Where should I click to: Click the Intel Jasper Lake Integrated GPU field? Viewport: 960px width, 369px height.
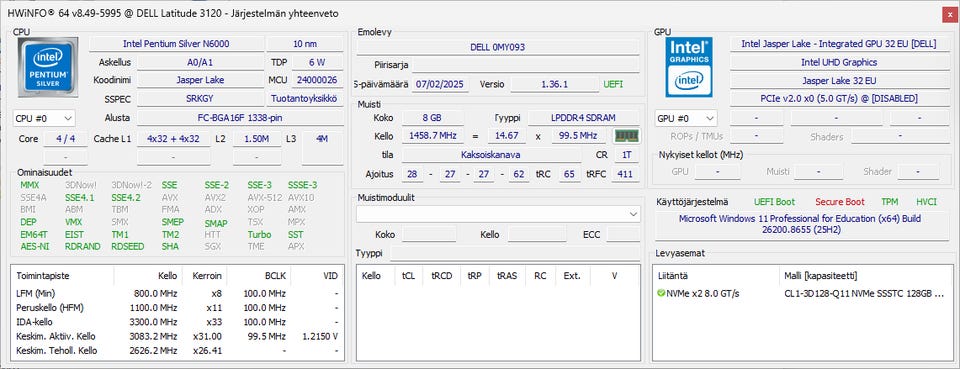point(838,44)
